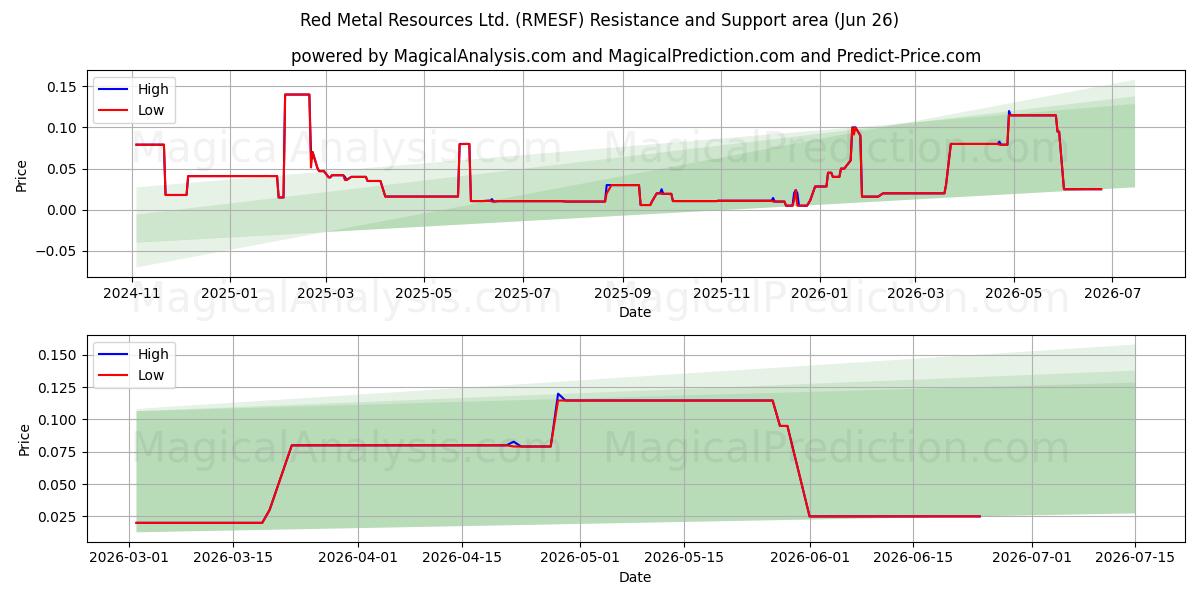Click the '2026-04-01' date tick label

(x=358, y=558)
